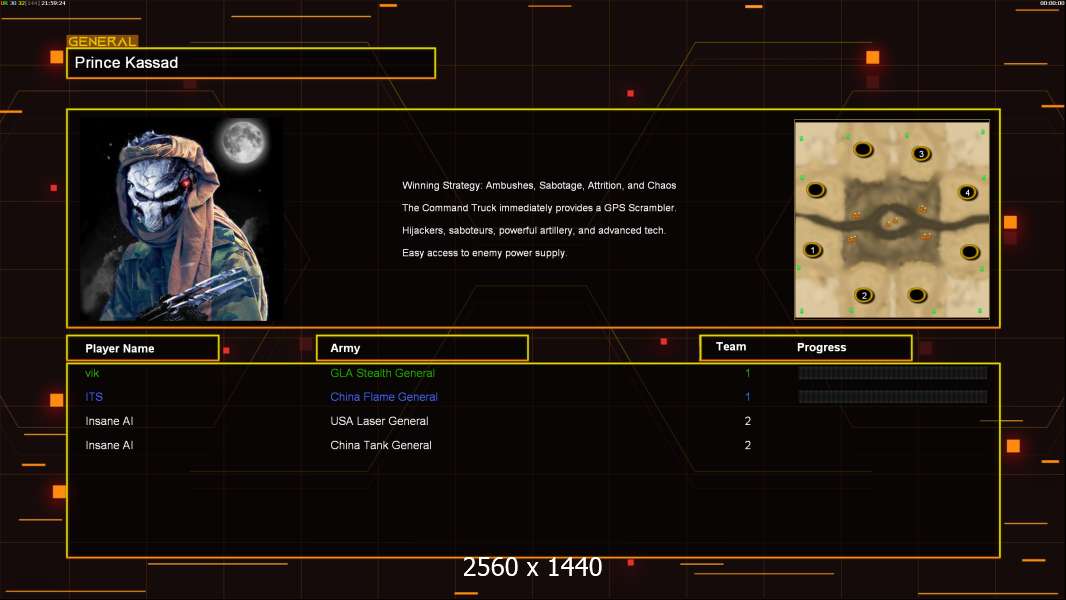Click the China Flame General army text
Screen dimensions: 1066x600
tap(383, 397)
